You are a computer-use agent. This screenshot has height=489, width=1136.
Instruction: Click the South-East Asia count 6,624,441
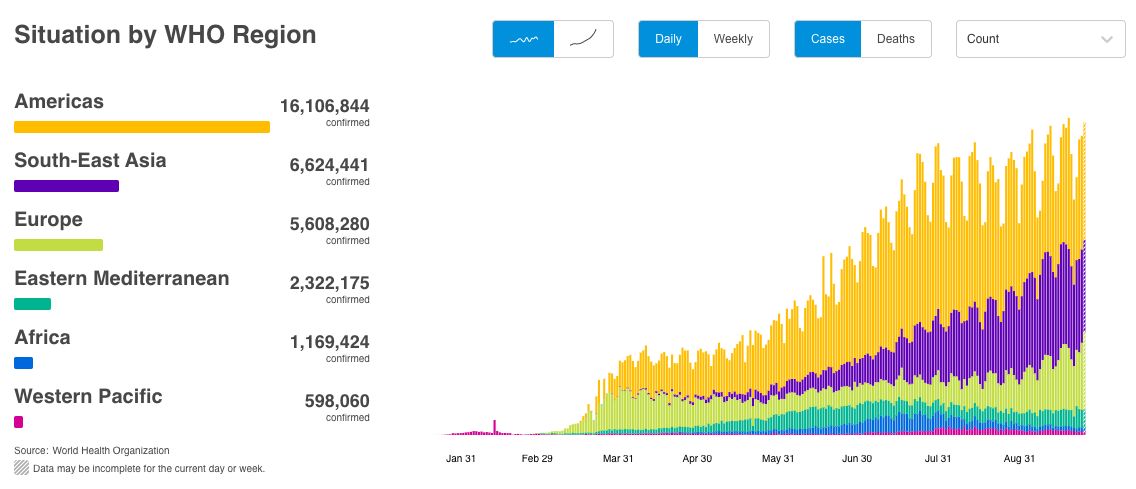coord(330,166)
